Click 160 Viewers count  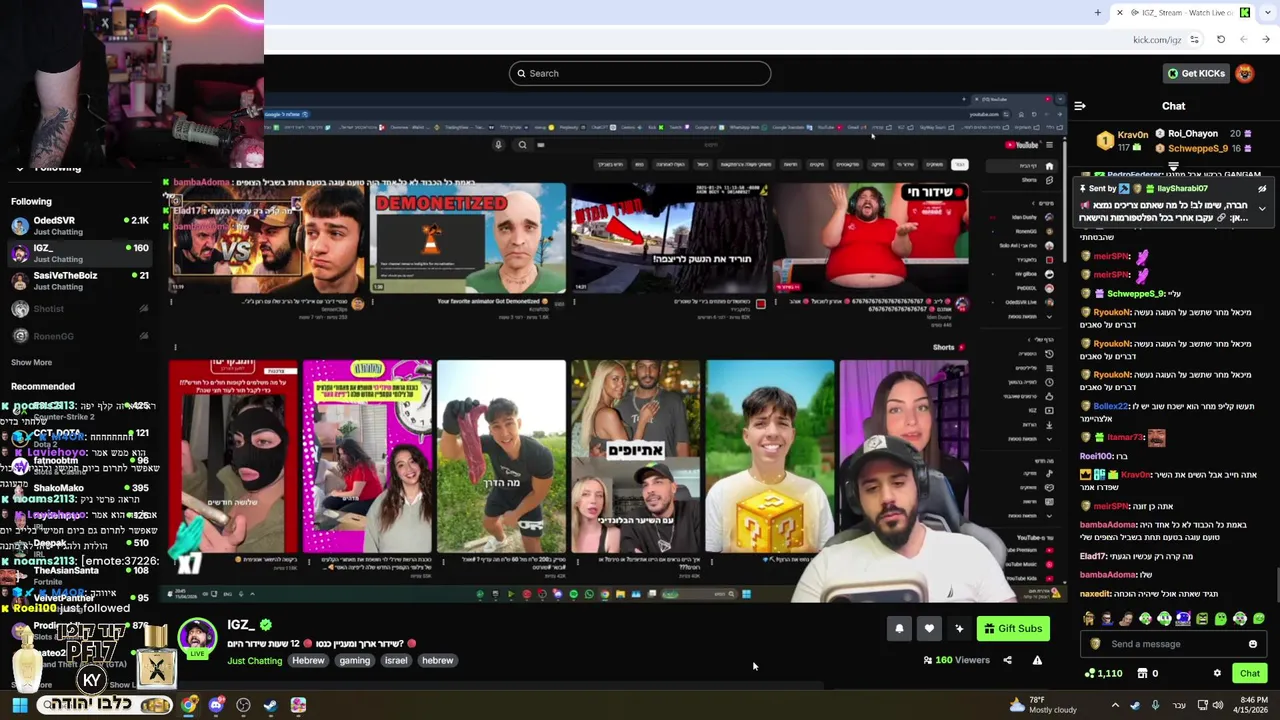956,660
